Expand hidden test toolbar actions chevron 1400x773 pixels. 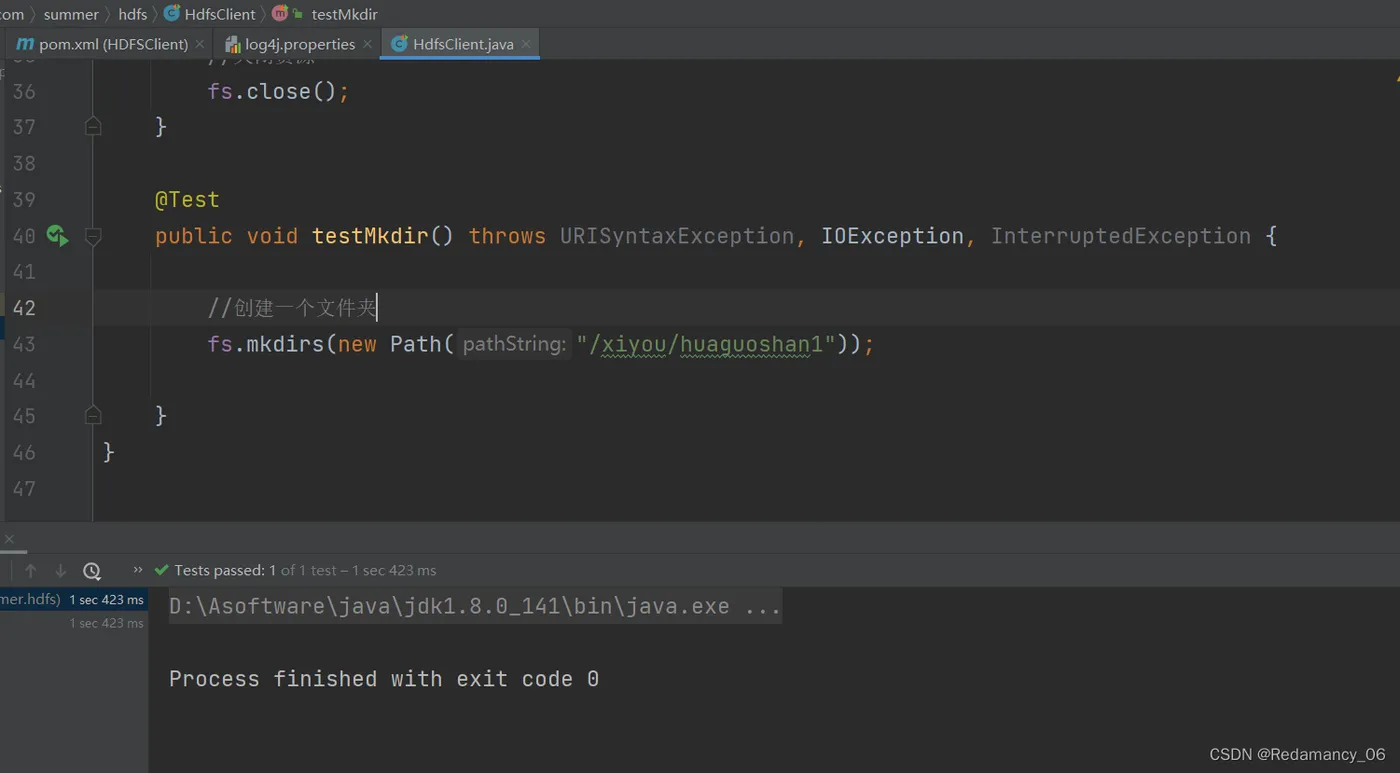138,570
